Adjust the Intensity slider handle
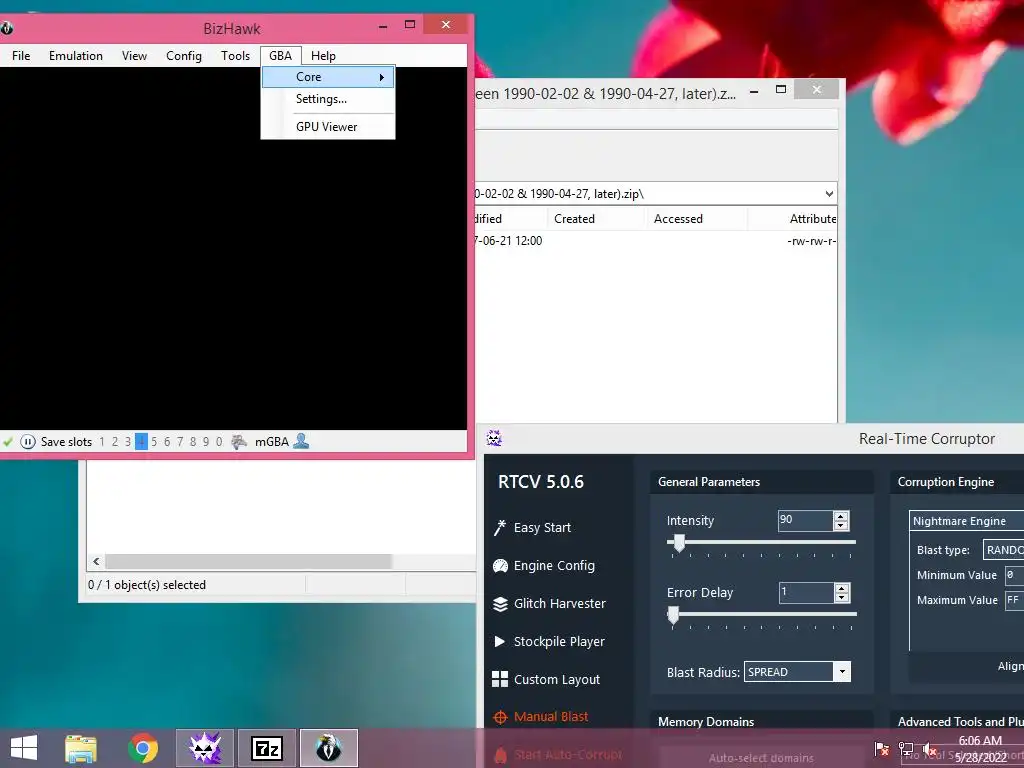Image resolution: width=1024 pixels, height=768 pixels. [x=679, y=543]
